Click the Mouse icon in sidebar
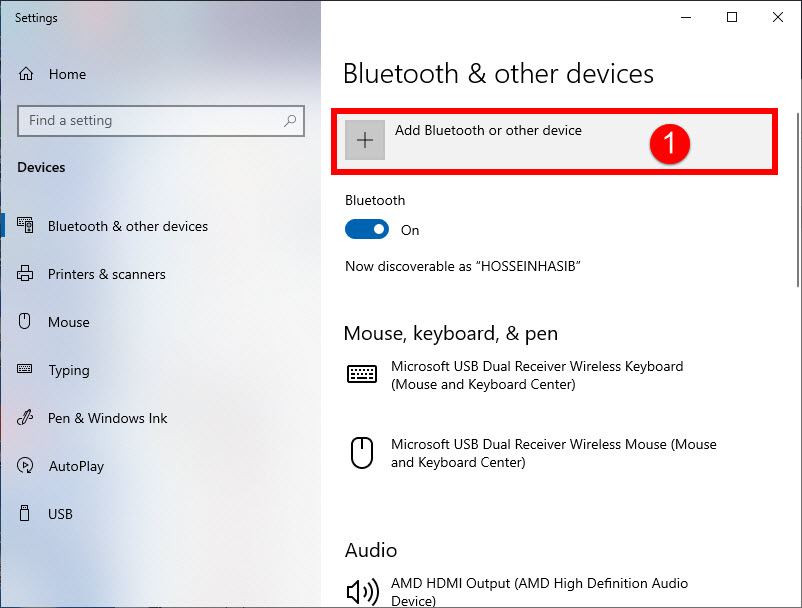Viewport: 802px width, 608px height. click(x=25, y=321)
